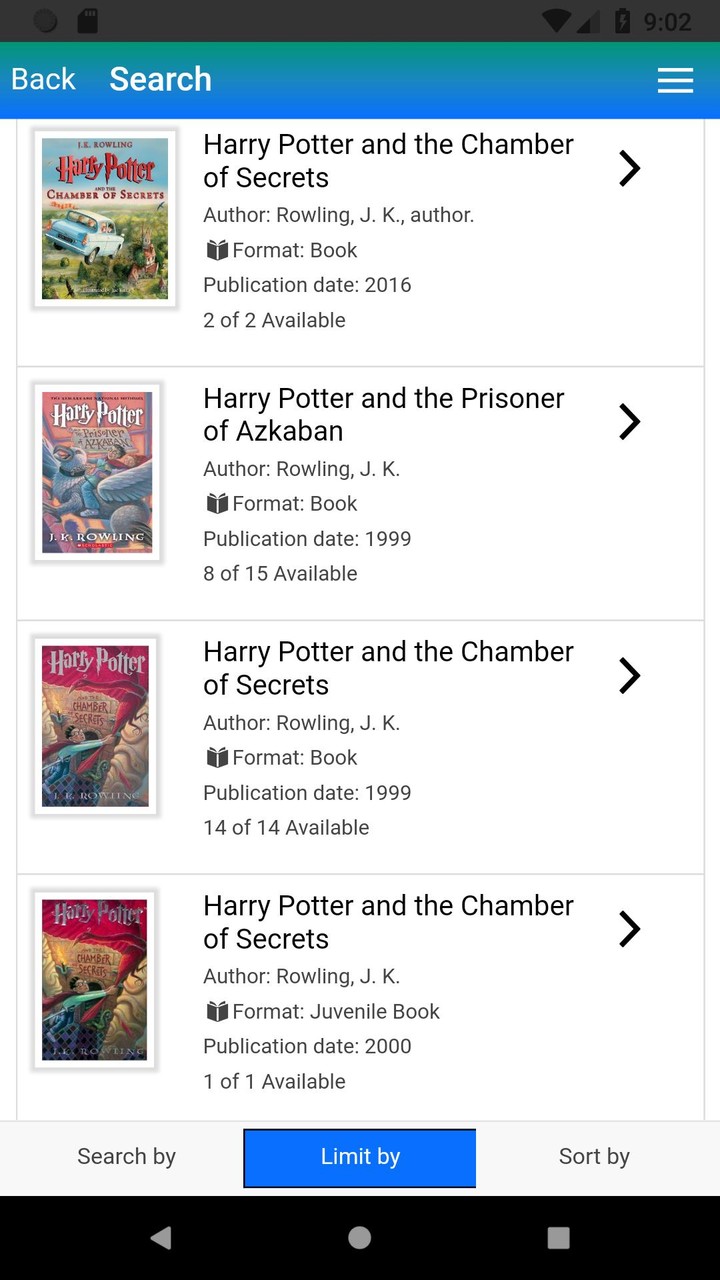Open the 1999 Chamber of Secrets via chevron

tap(629, 675)
